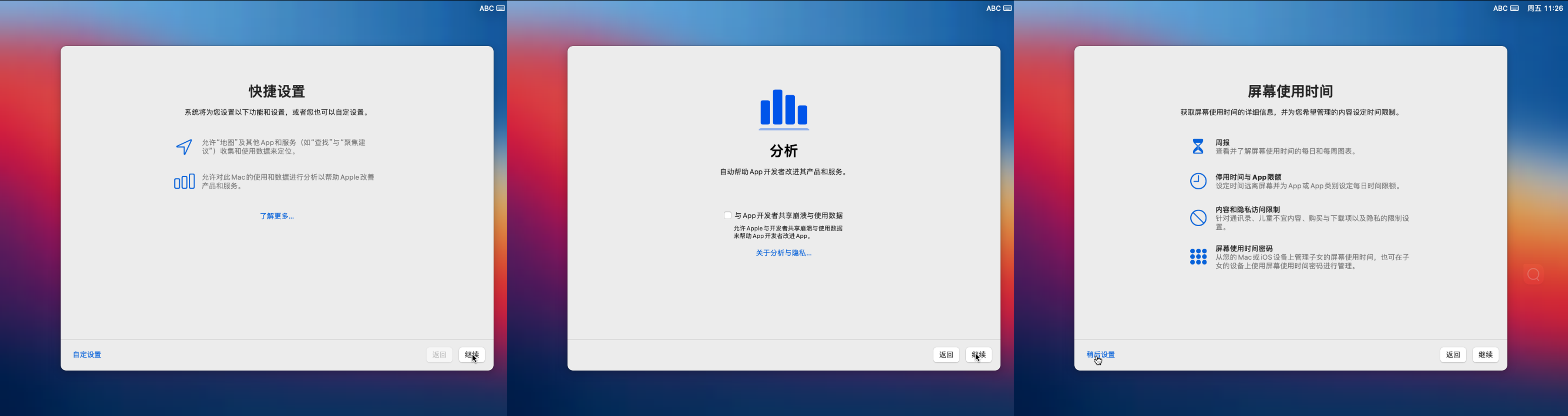1568x416 pixels.
Task: Click the outlined bar chart icon in 快捷设置
Action: coord(184,181)
